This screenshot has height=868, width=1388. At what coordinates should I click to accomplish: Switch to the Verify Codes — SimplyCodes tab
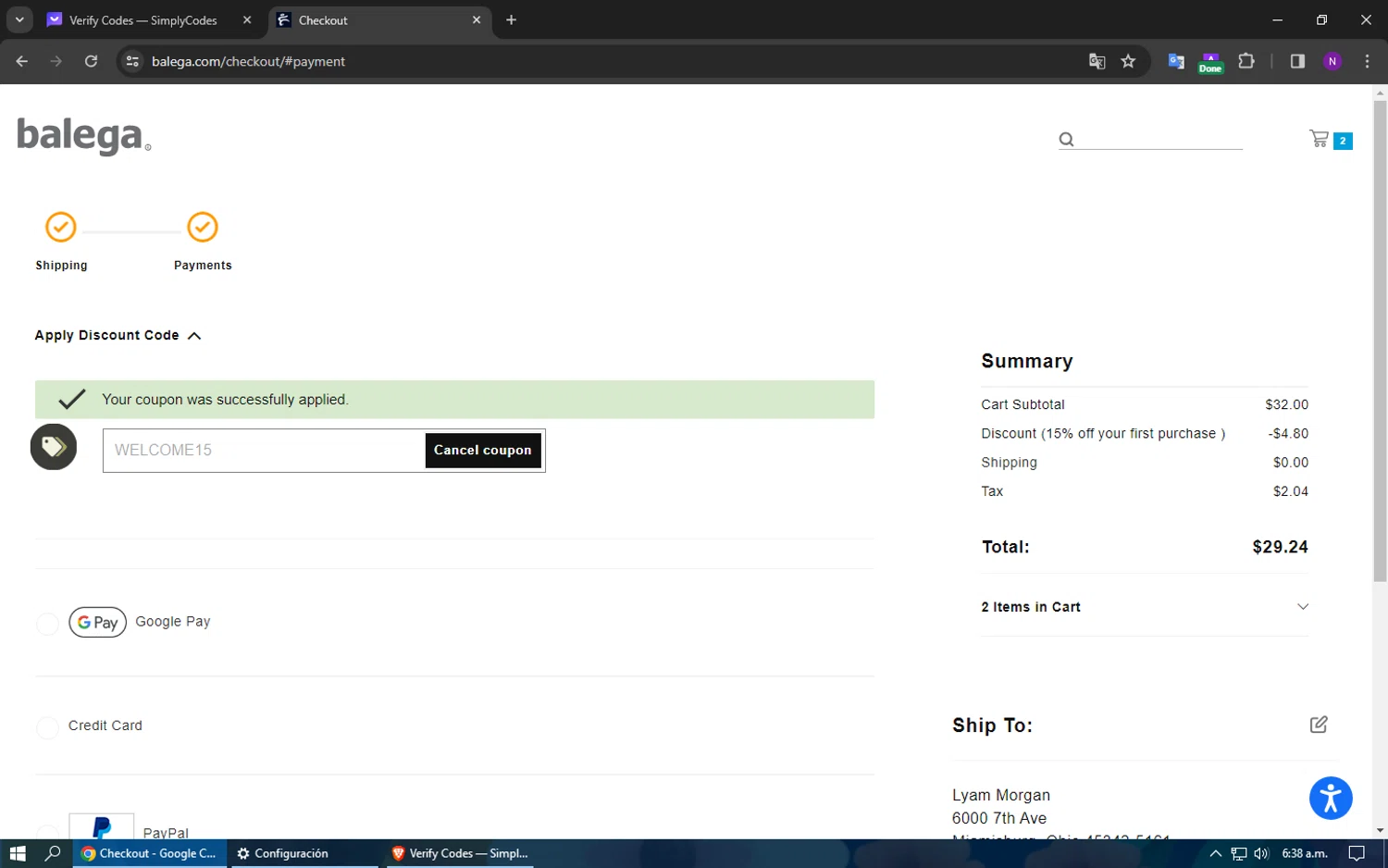tap(149, 20)
